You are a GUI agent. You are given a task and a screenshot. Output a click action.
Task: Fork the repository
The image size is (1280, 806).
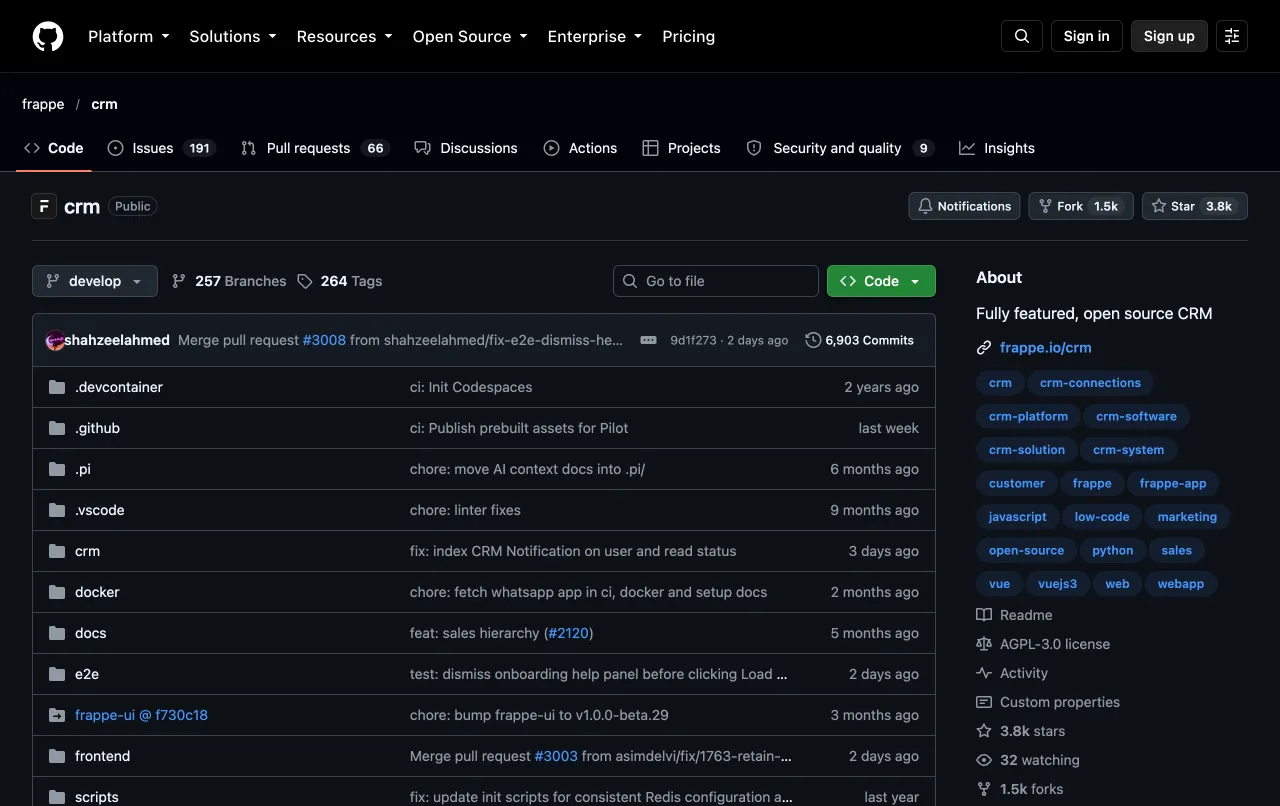pyautogui.click(x=1081, y=206)
